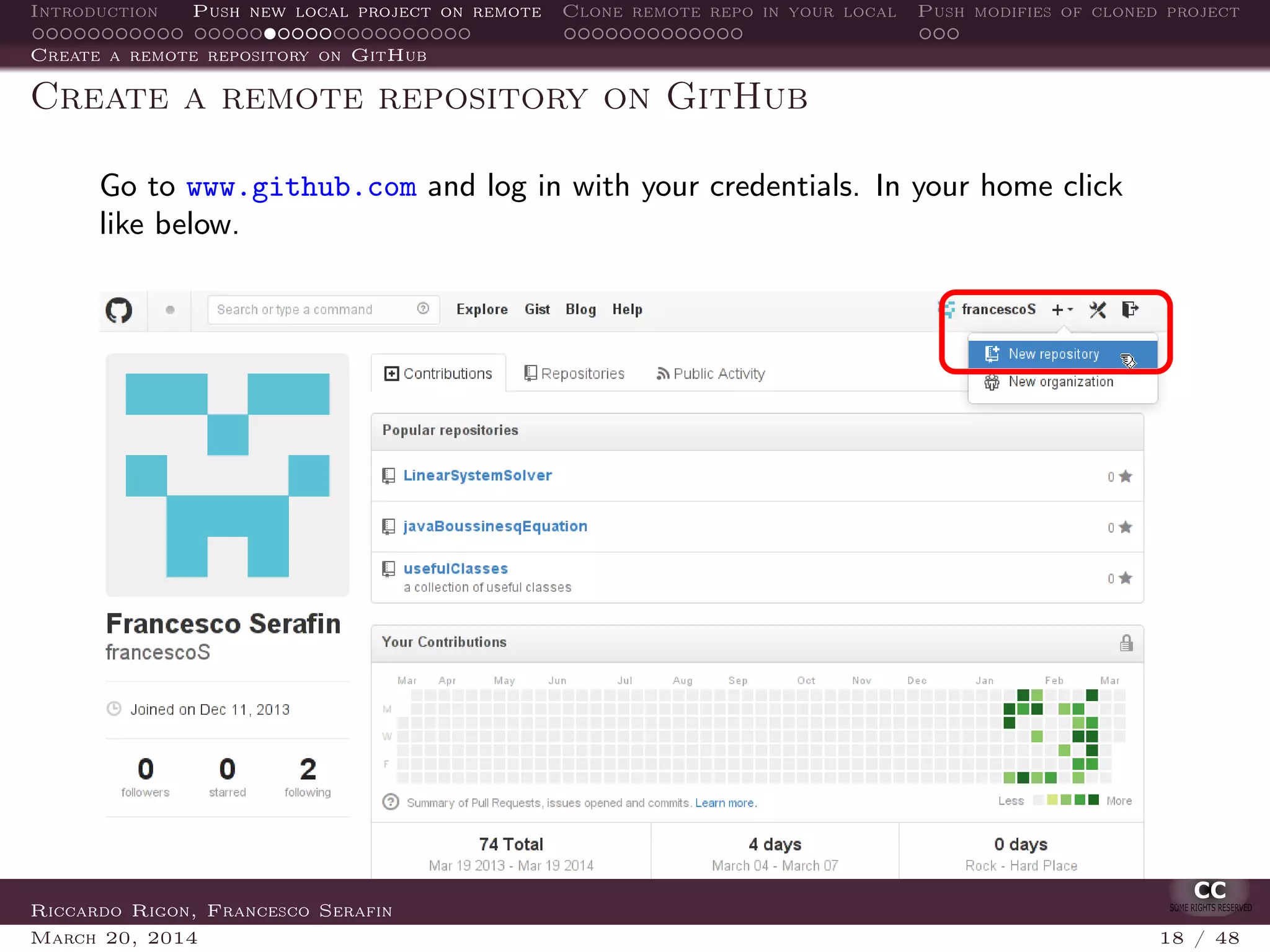Select New organization menu entry
This screenshot has width=1270, height=952.
click(x=1062, y=382)
